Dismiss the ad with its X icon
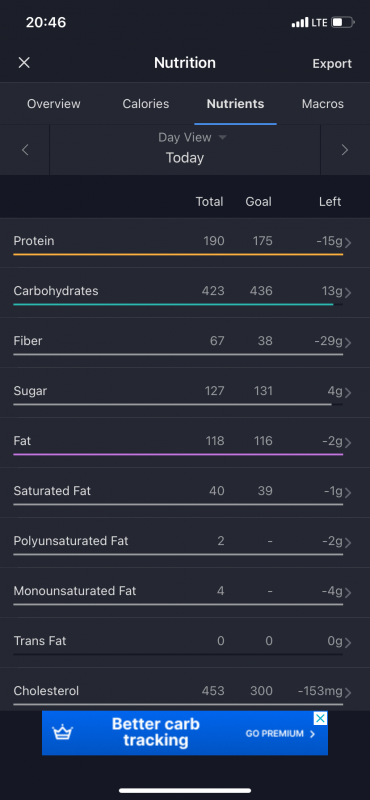The image size is (370, 800). click(x=320, y=718)
